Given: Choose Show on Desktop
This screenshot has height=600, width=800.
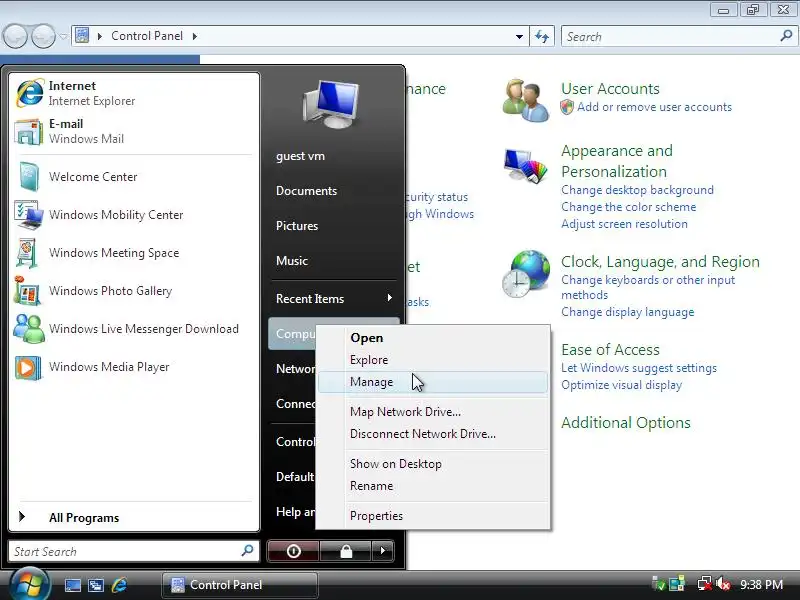Looking at the screenshot, I should pos(433,464).
